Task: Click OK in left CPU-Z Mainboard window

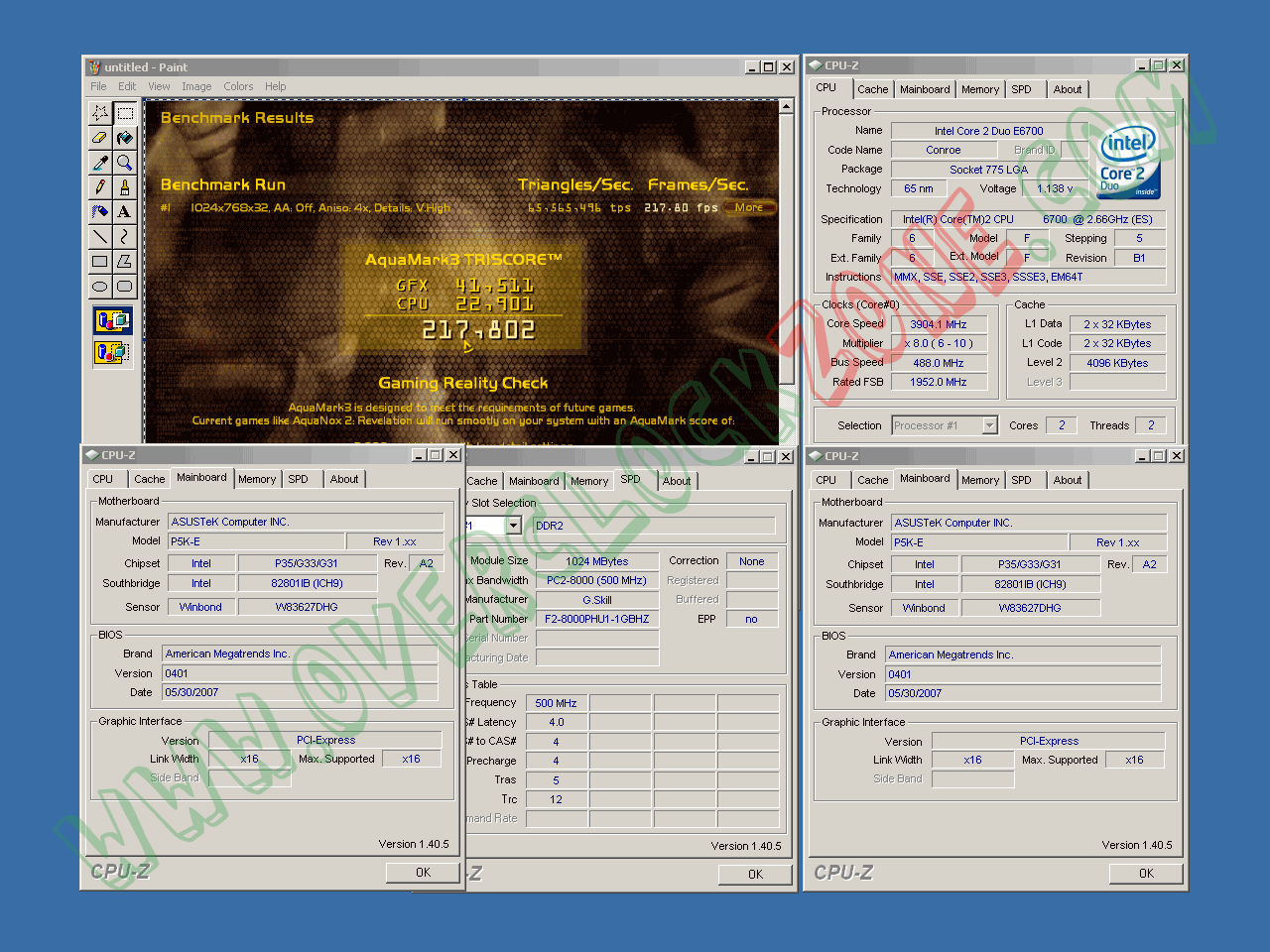Action: click(x=424, y=873)
